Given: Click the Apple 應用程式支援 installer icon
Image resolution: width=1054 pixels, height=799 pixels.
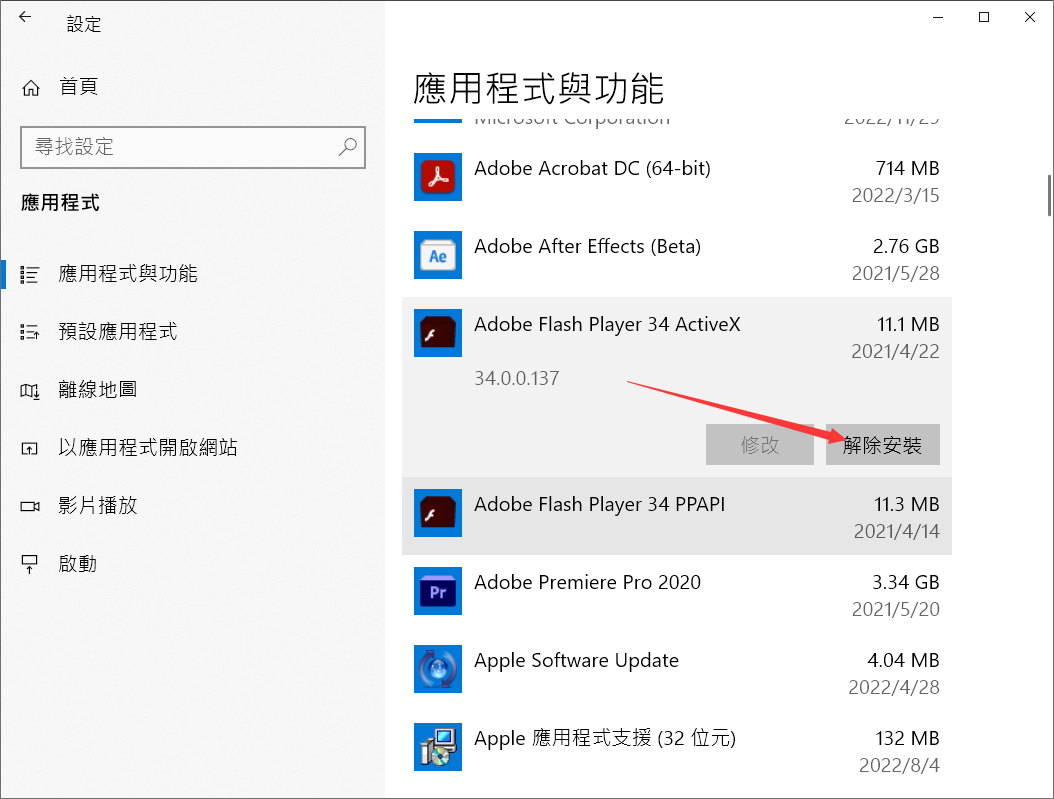Looking at the screenshot, I should [438, 747].
